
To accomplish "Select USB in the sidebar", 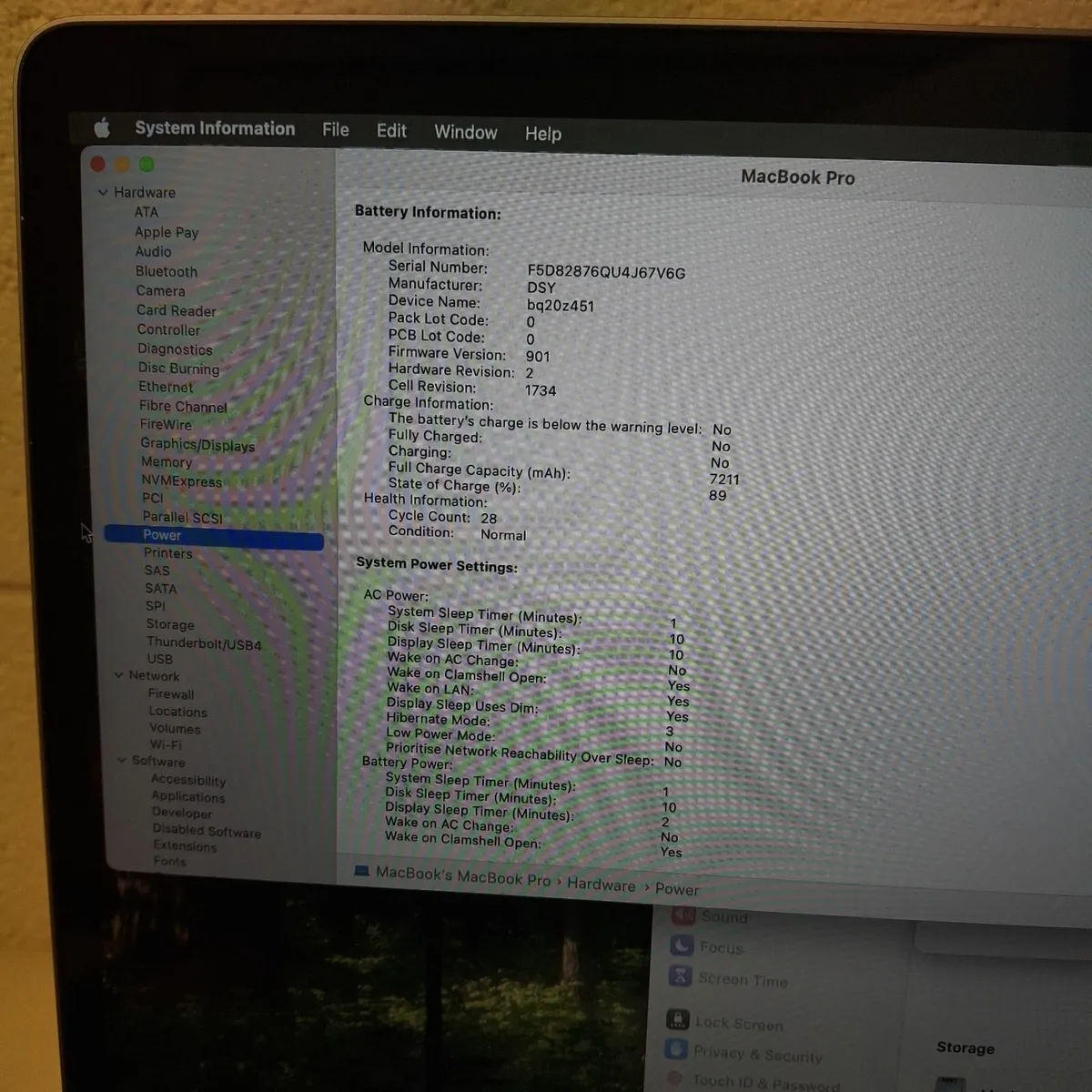I will (x=160, y=659).
